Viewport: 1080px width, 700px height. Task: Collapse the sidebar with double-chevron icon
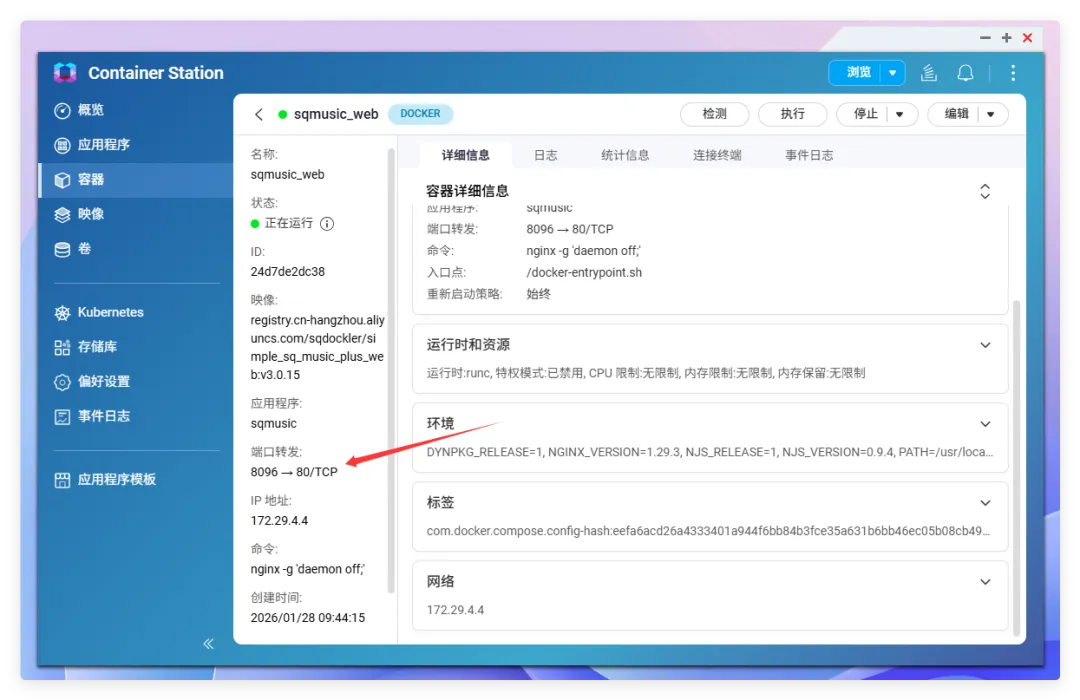click(208, 644)
